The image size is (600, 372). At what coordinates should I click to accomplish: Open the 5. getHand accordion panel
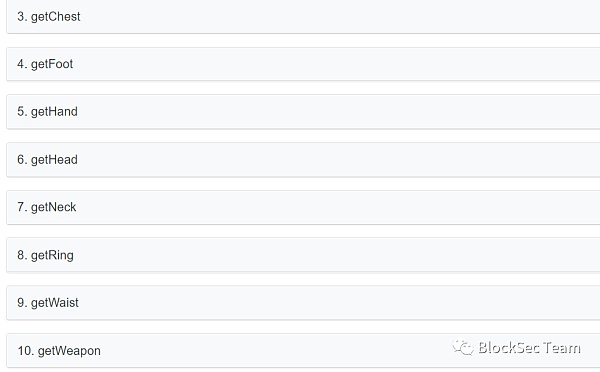coord(303,112)
